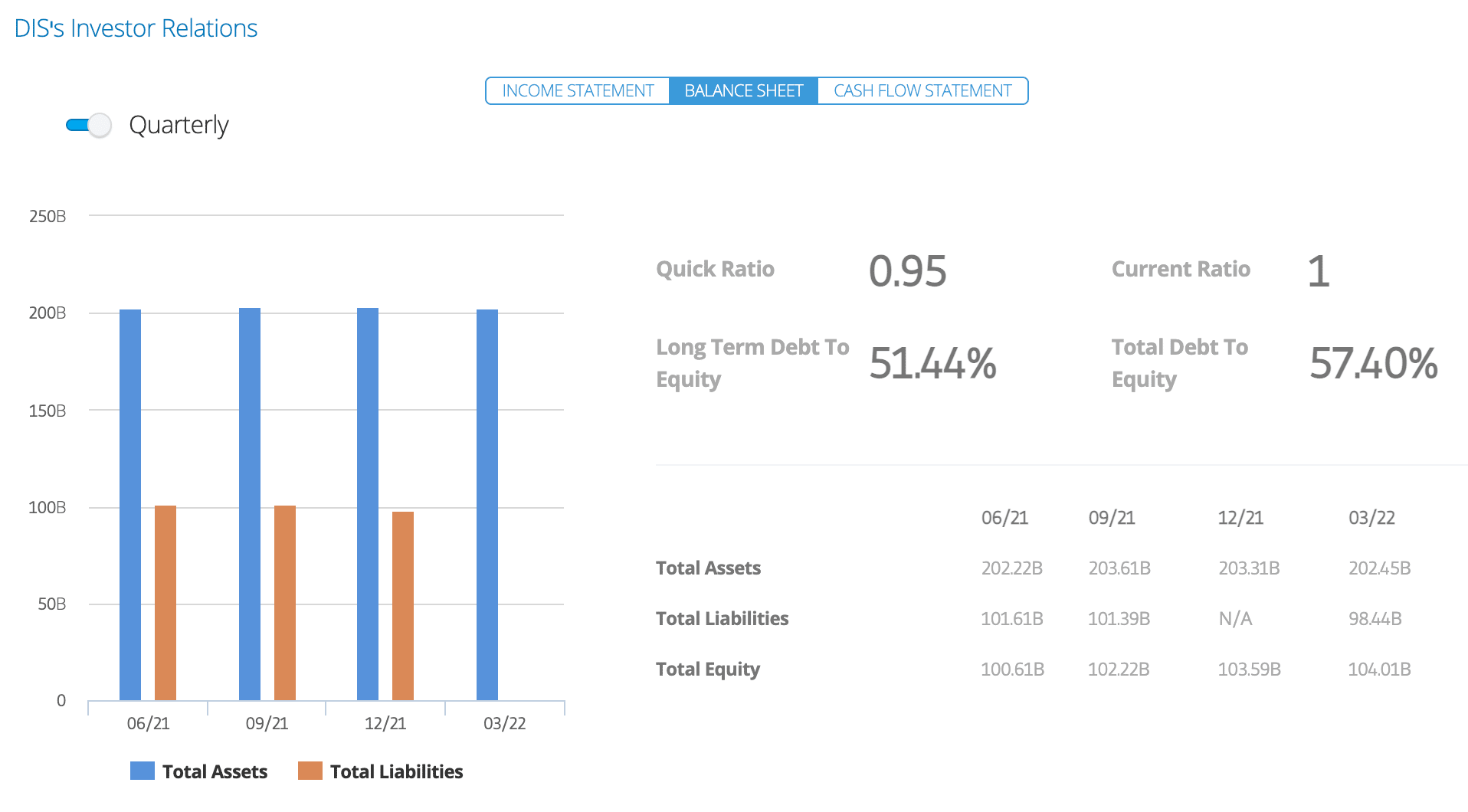Image resolution: width=1468 pixels, height=812 pixels.
Task: Click the Total Debt To Equity percentage
Action: pos(1373,363)
